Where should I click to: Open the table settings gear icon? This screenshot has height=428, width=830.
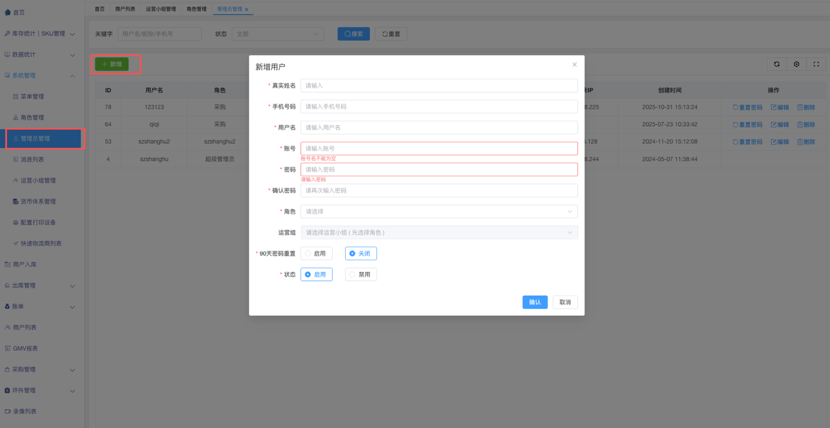tap(796, 64)
